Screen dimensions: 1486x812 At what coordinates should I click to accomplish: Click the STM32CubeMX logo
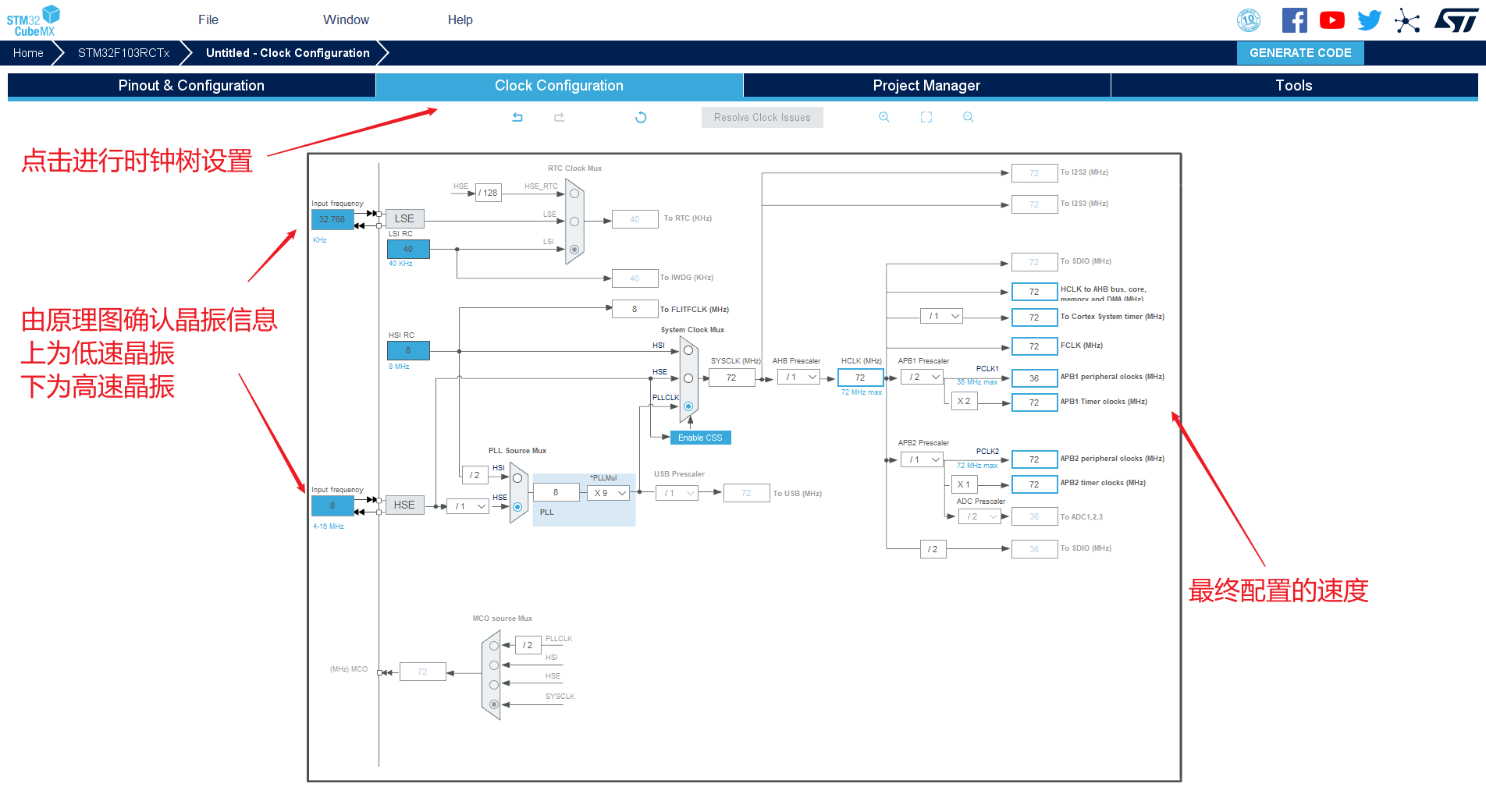click(x=33, y=20)
